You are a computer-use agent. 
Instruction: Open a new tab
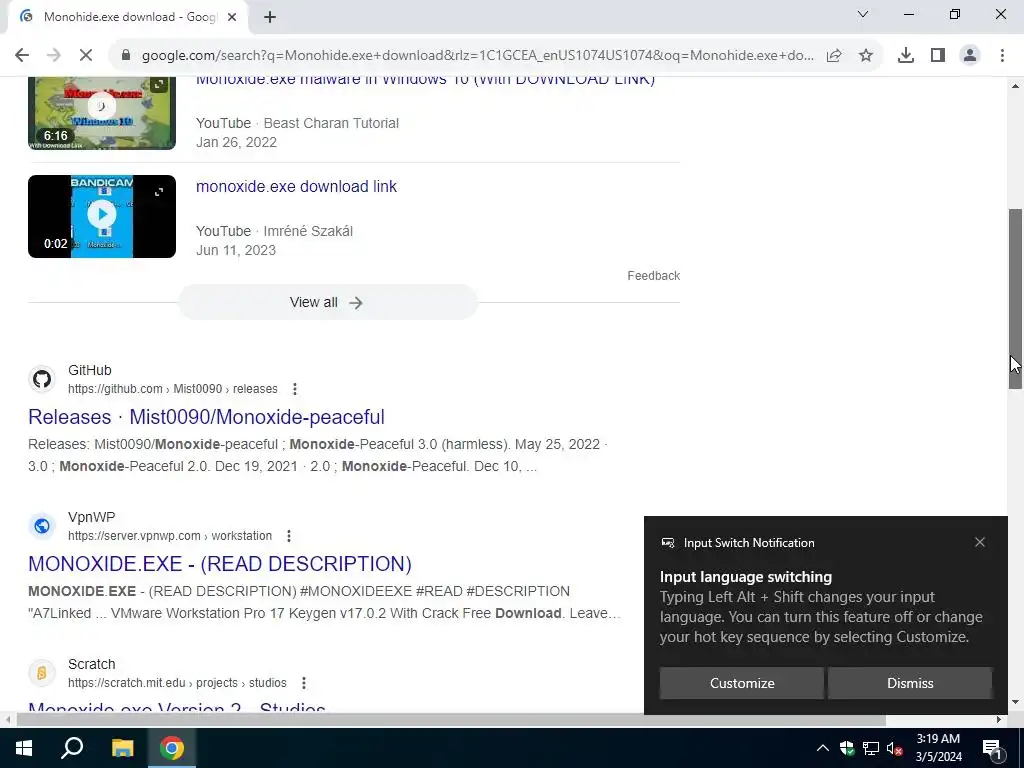(270, 17)
